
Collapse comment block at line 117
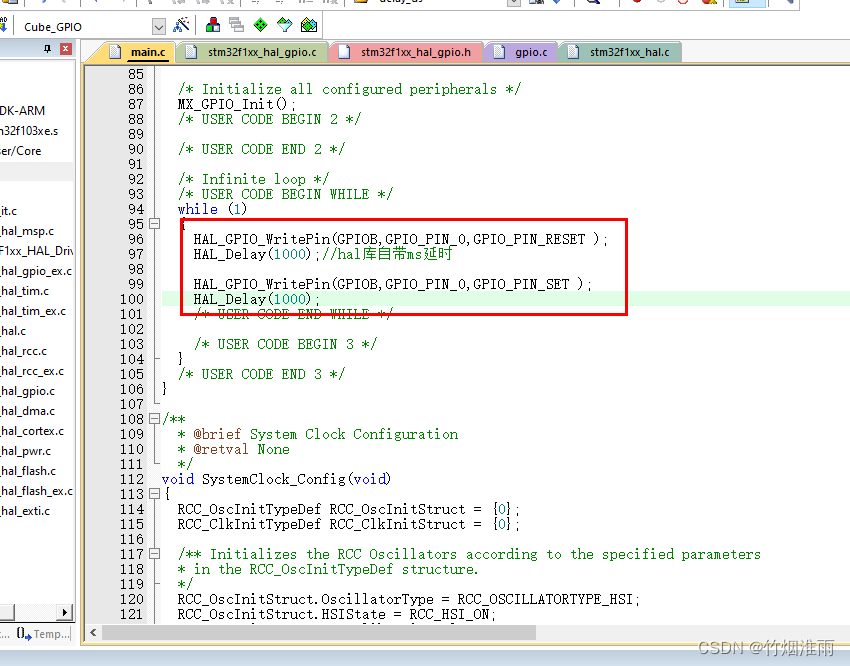tap(154, 554)
